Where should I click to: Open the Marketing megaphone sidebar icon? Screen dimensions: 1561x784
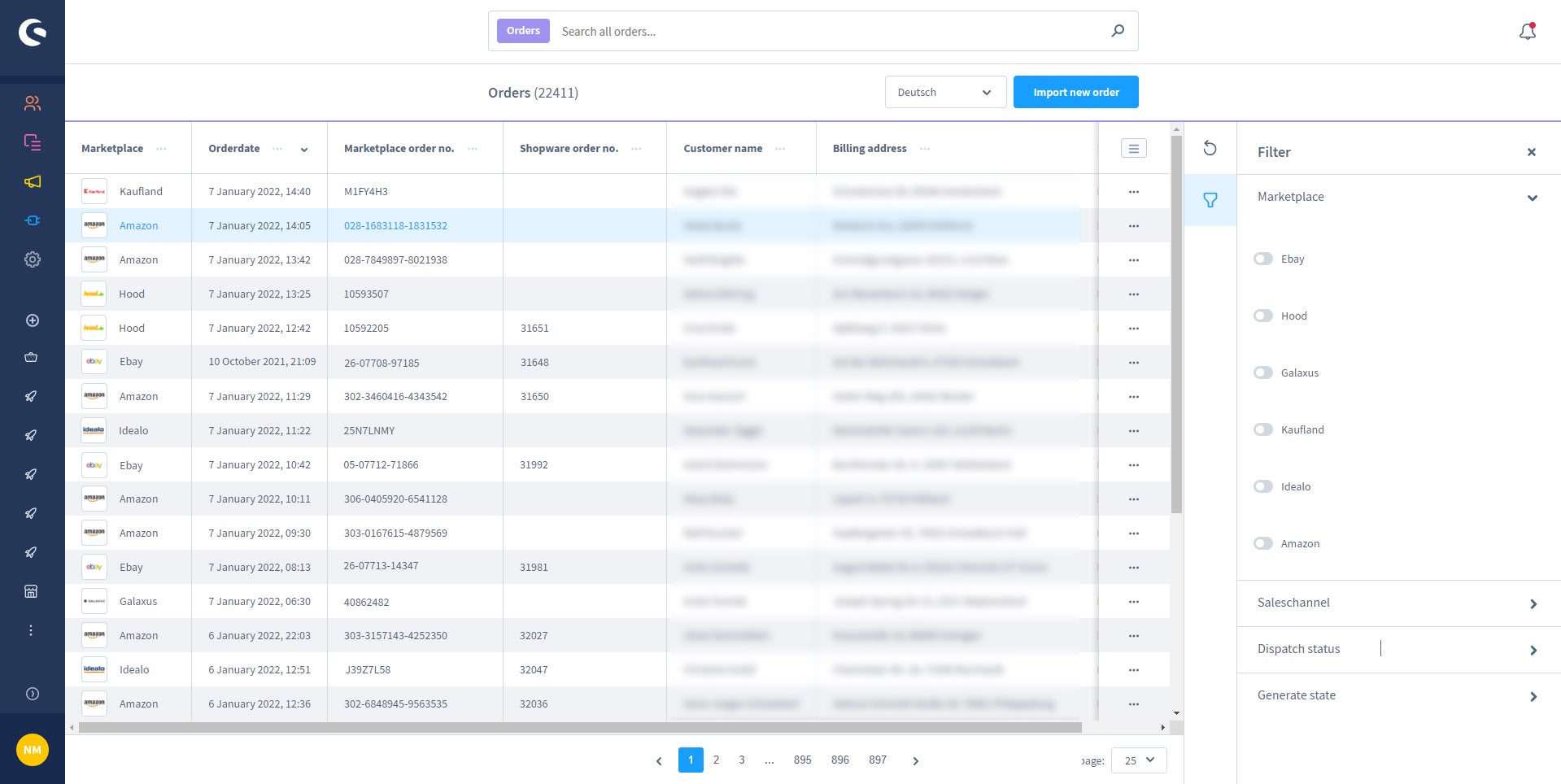pos(33,181)
